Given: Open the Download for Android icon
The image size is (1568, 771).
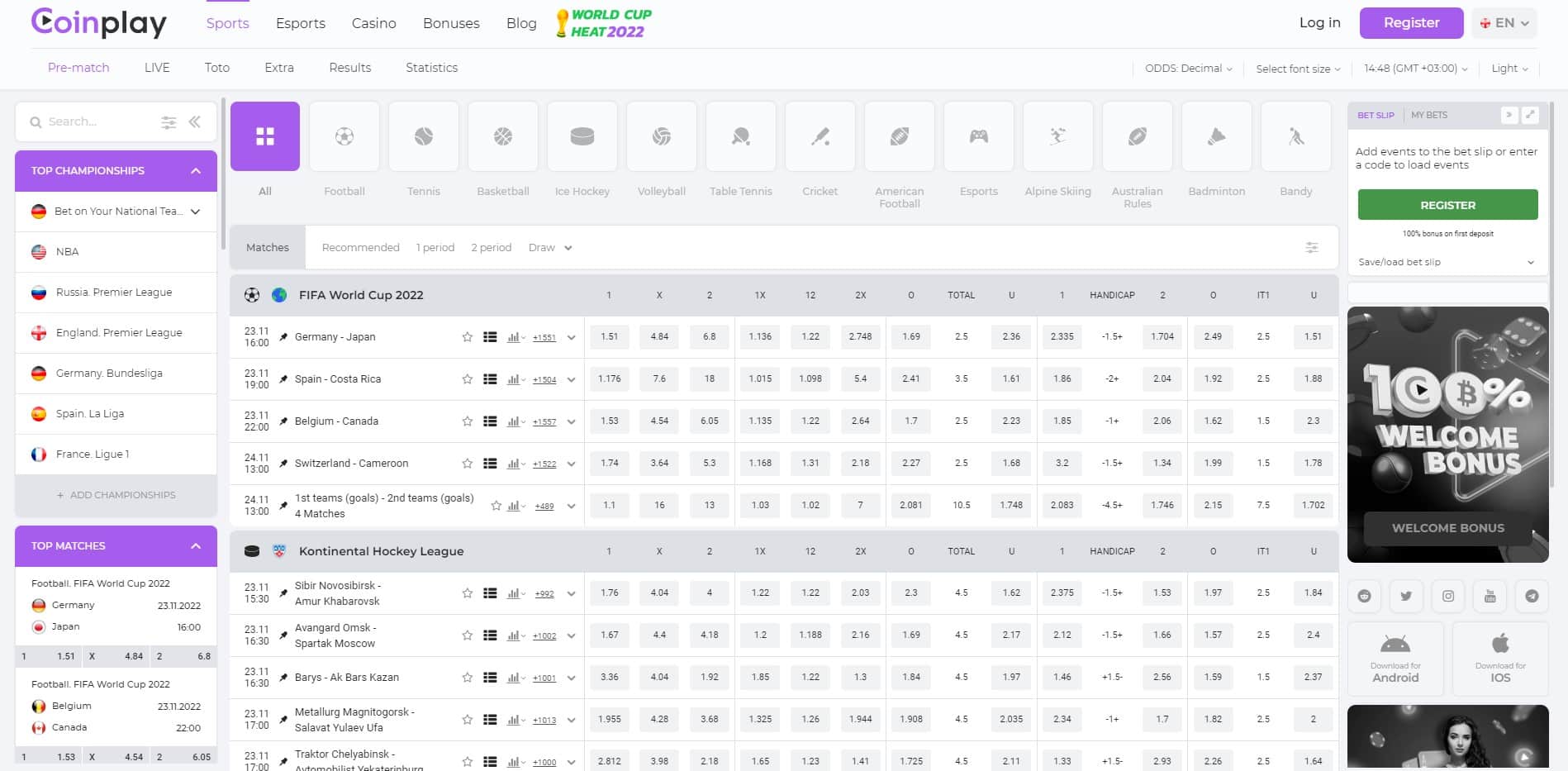Looking at the screenshot, I should point(1395,658).
